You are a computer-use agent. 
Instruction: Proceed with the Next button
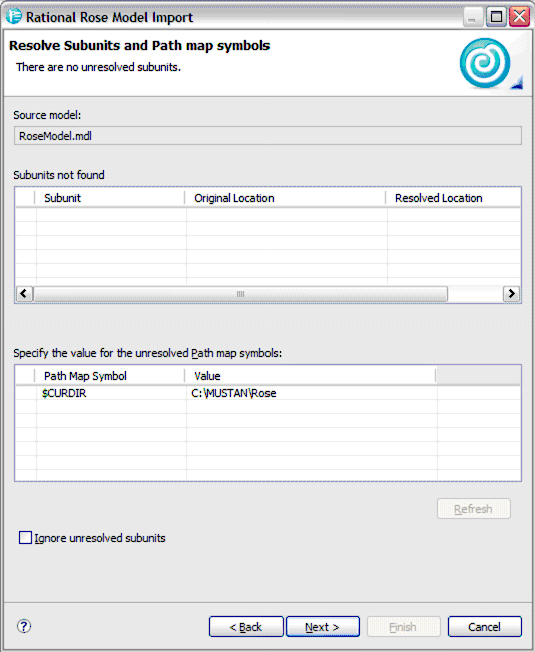323,627
